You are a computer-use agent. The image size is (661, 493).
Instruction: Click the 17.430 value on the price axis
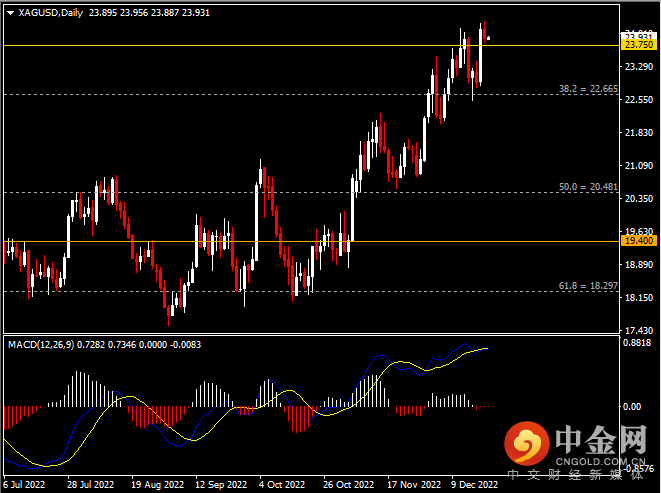tap(638, 330)
